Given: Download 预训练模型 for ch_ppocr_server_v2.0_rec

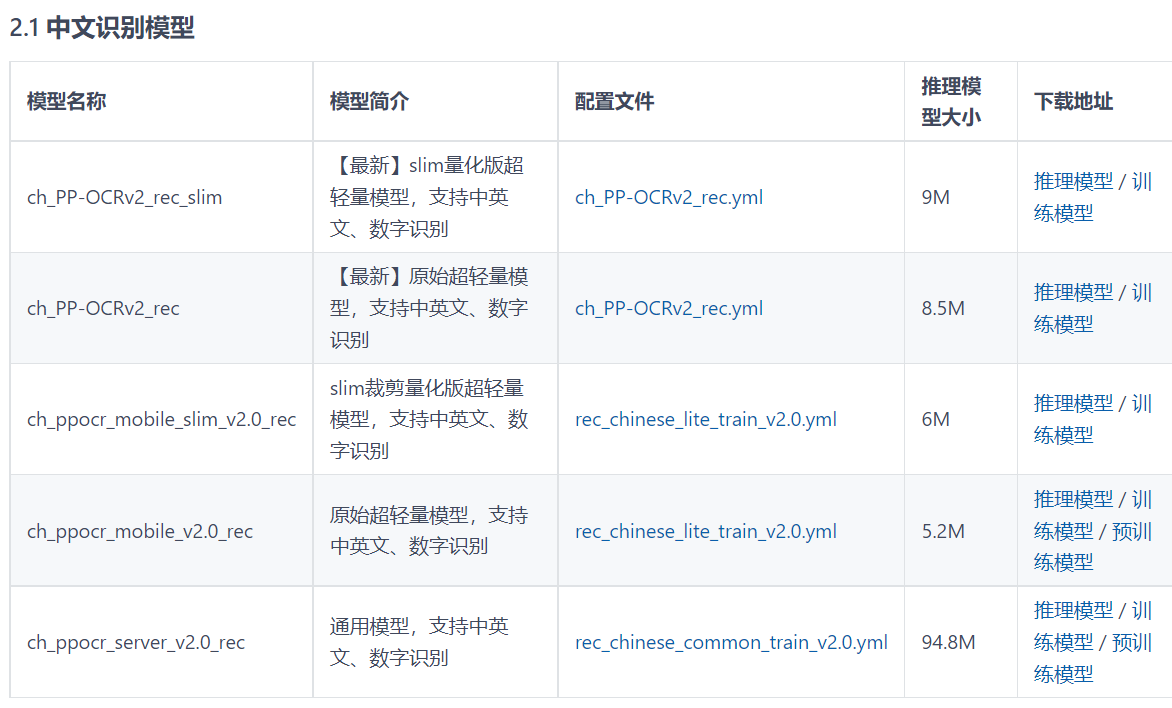Looking at the screenshot, I should tap(1131, 642).
